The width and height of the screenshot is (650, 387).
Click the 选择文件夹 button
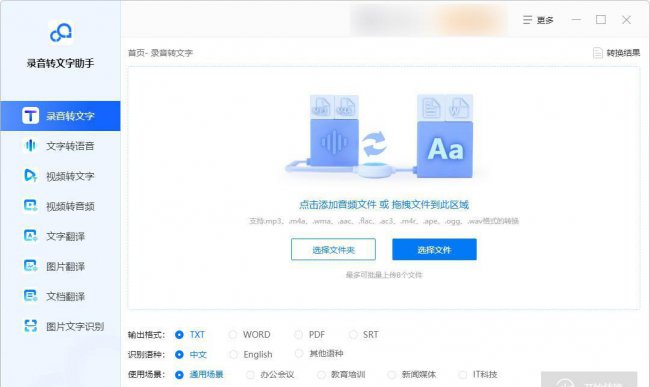coord(333,249)
